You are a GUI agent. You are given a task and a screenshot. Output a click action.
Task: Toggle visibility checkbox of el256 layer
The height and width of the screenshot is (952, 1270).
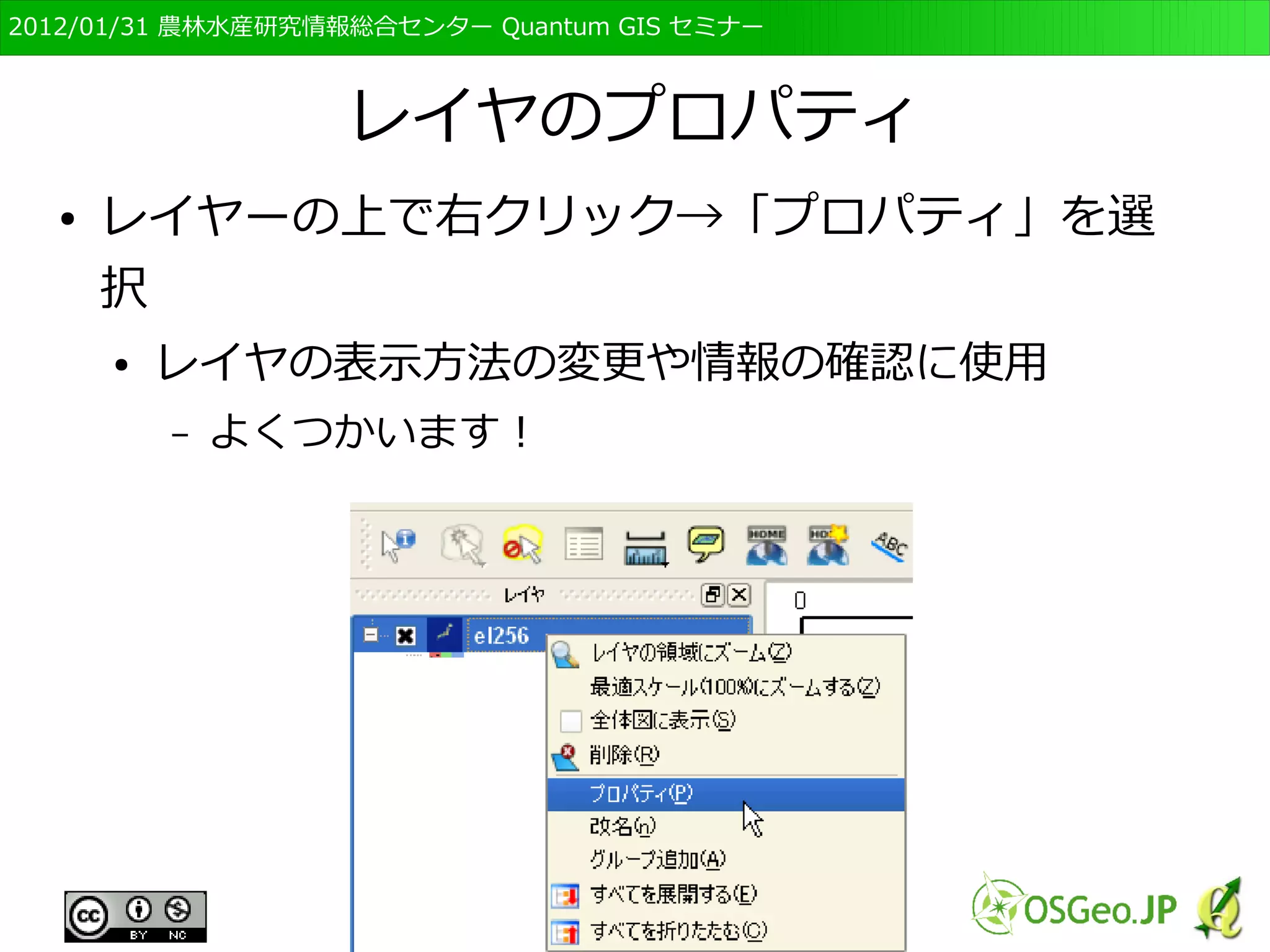tap(406, 636)
